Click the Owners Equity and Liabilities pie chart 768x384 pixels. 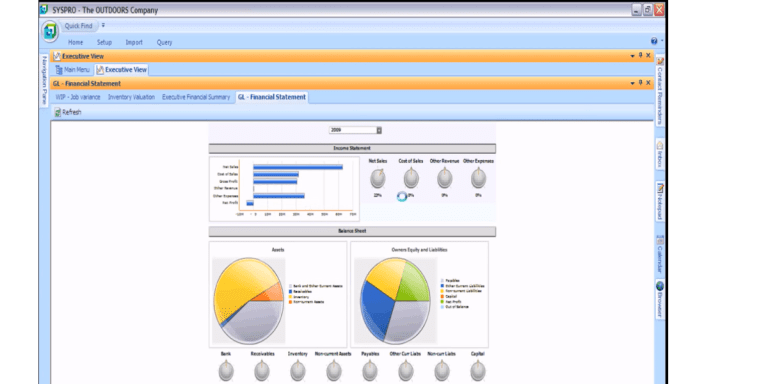click(395, 301)
